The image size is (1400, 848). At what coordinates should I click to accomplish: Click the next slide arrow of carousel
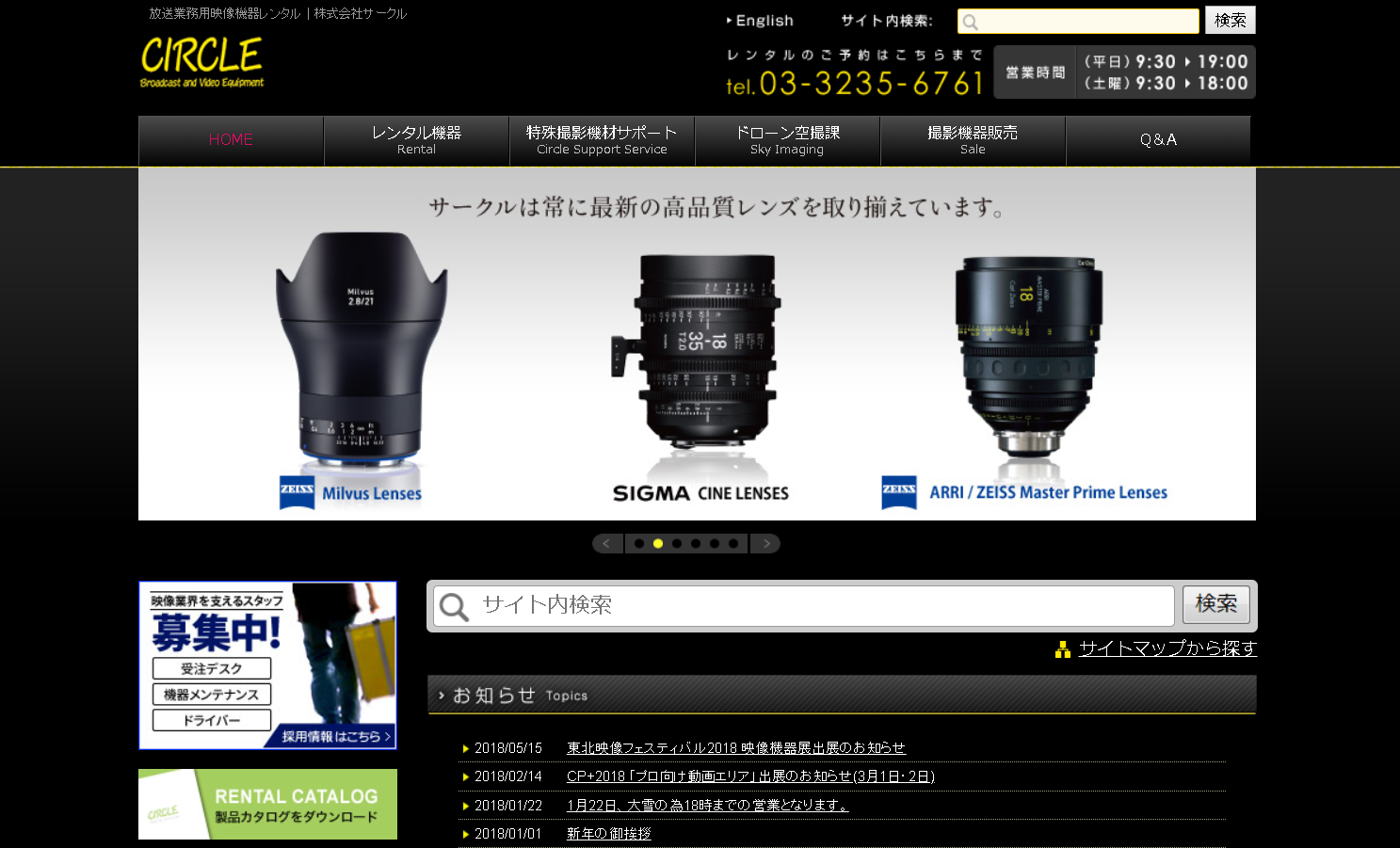(765, 543)
